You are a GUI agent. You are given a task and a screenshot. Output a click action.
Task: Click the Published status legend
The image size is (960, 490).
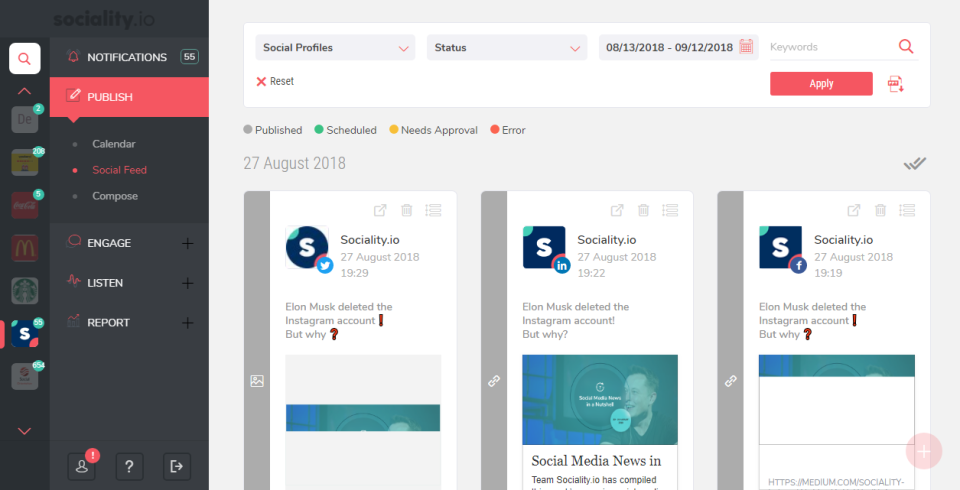click(273, 130)
